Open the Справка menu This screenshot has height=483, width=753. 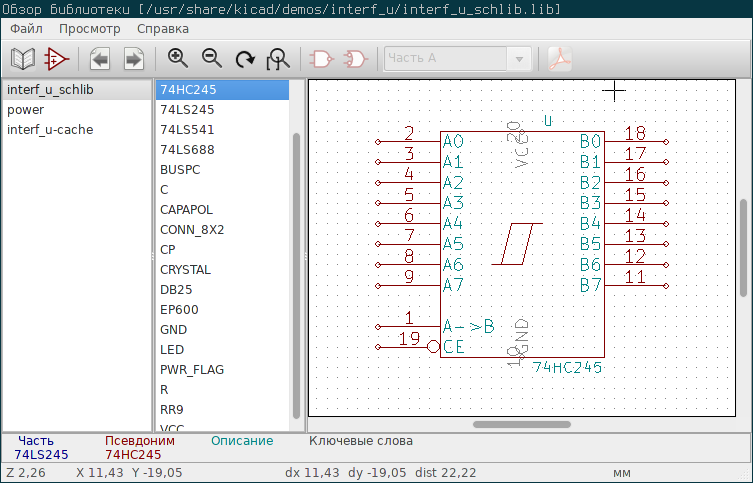[163, 29]
